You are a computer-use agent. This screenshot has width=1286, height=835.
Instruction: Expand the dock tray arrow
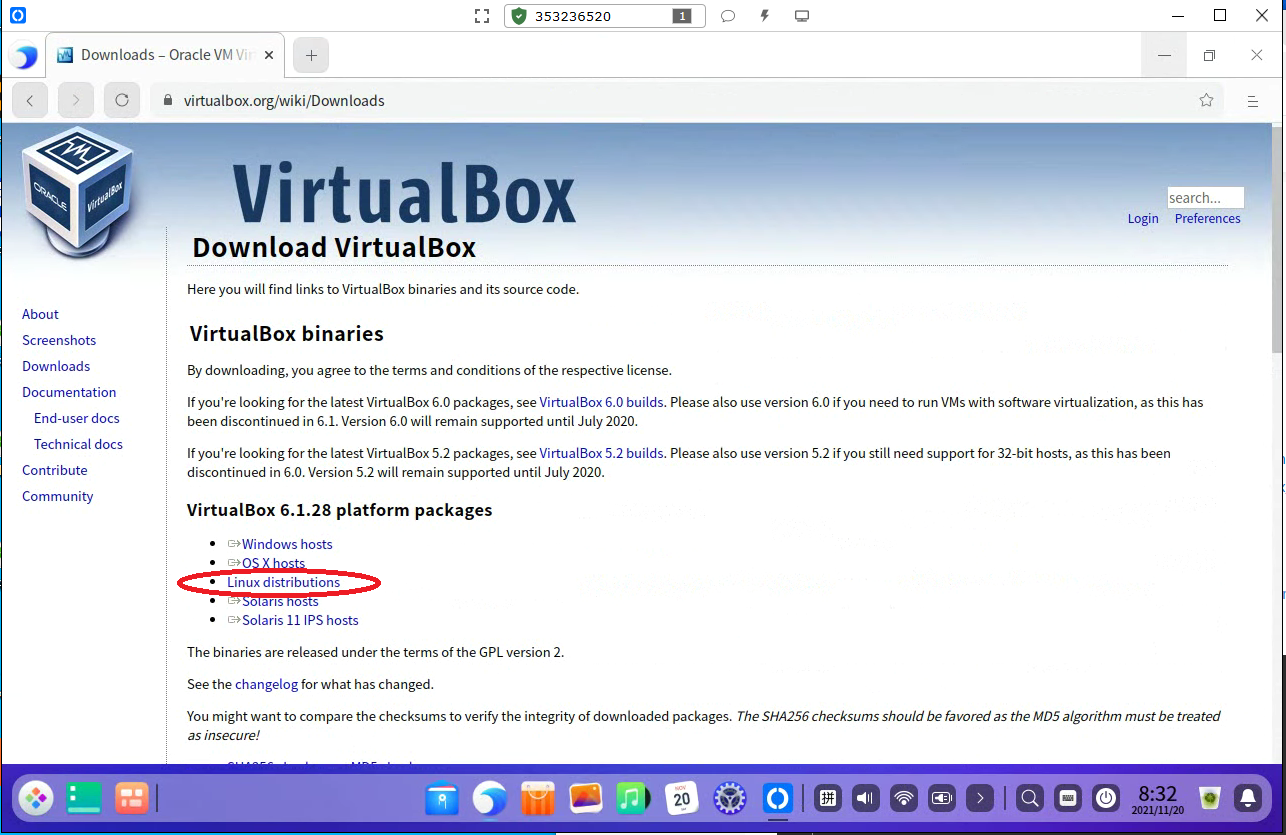[x=981, y=798]
